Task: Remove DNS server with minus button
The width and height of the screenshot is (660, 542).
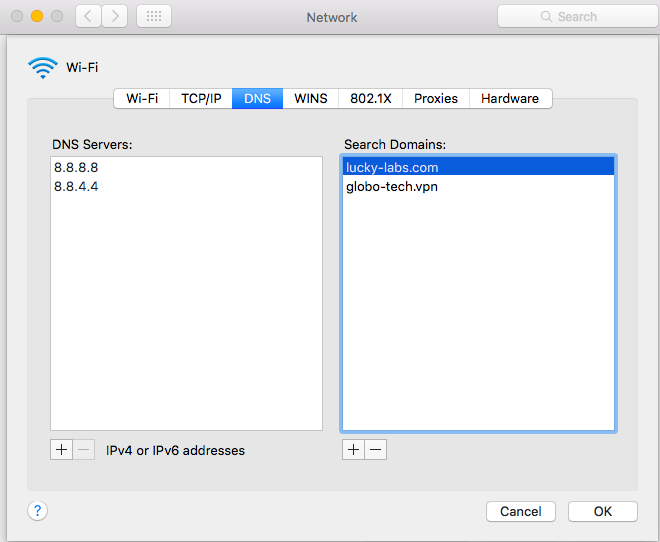Action: [85, 450]
